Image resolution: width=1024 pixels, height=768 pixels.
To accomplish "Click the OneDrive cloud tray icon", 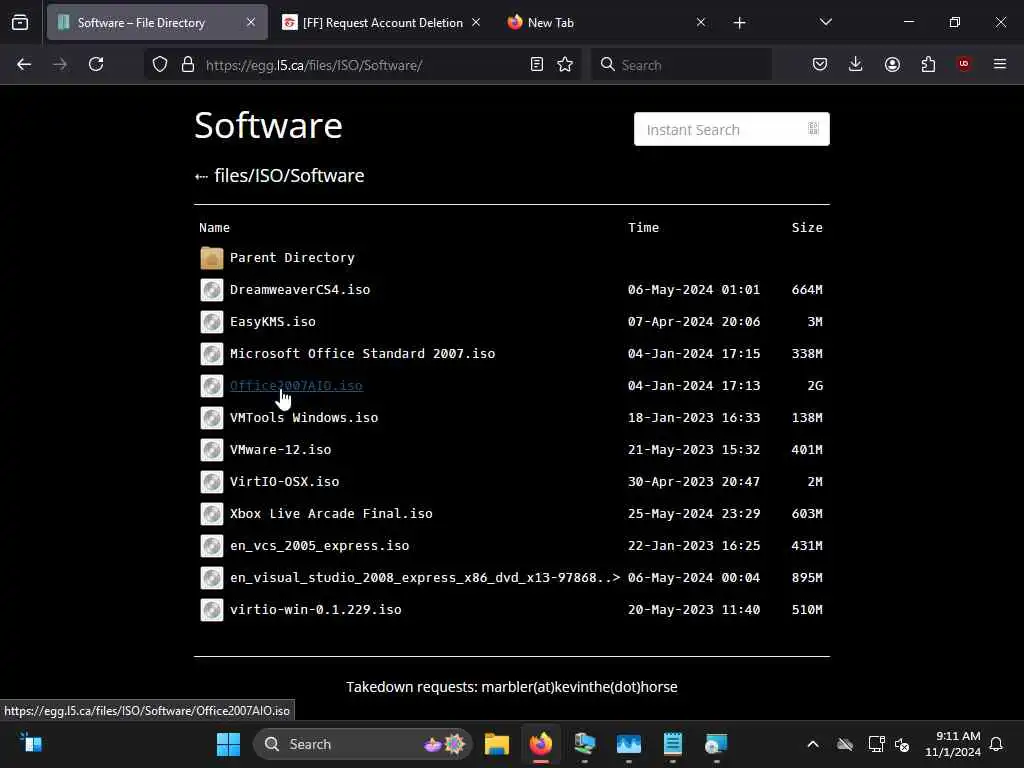I will click(x=845, y=744).
